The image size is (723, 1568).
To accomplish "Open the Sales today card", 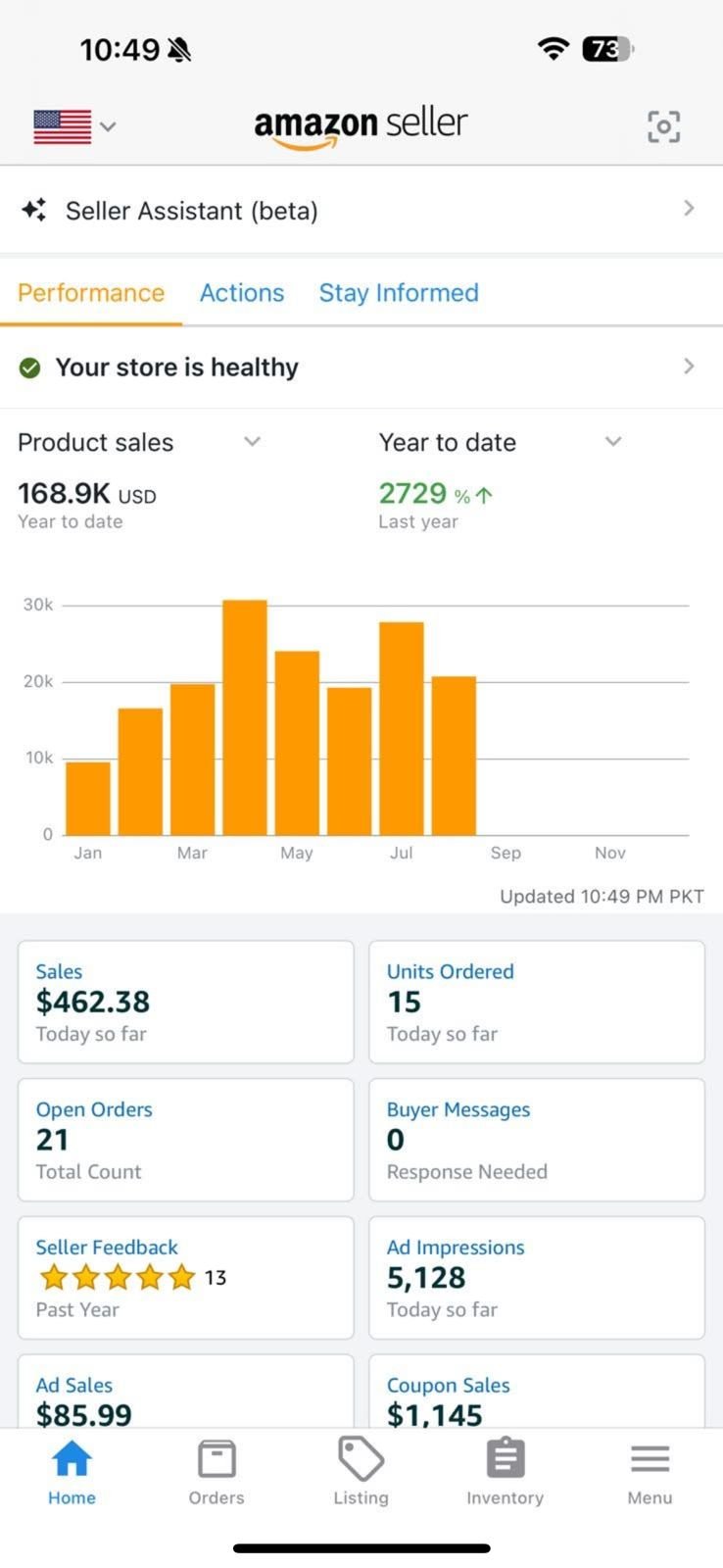I will 185,1002.
